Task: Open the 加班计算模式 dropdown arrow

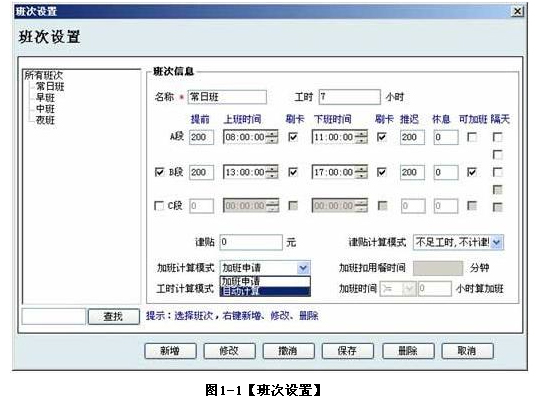Action: (303, 268)
